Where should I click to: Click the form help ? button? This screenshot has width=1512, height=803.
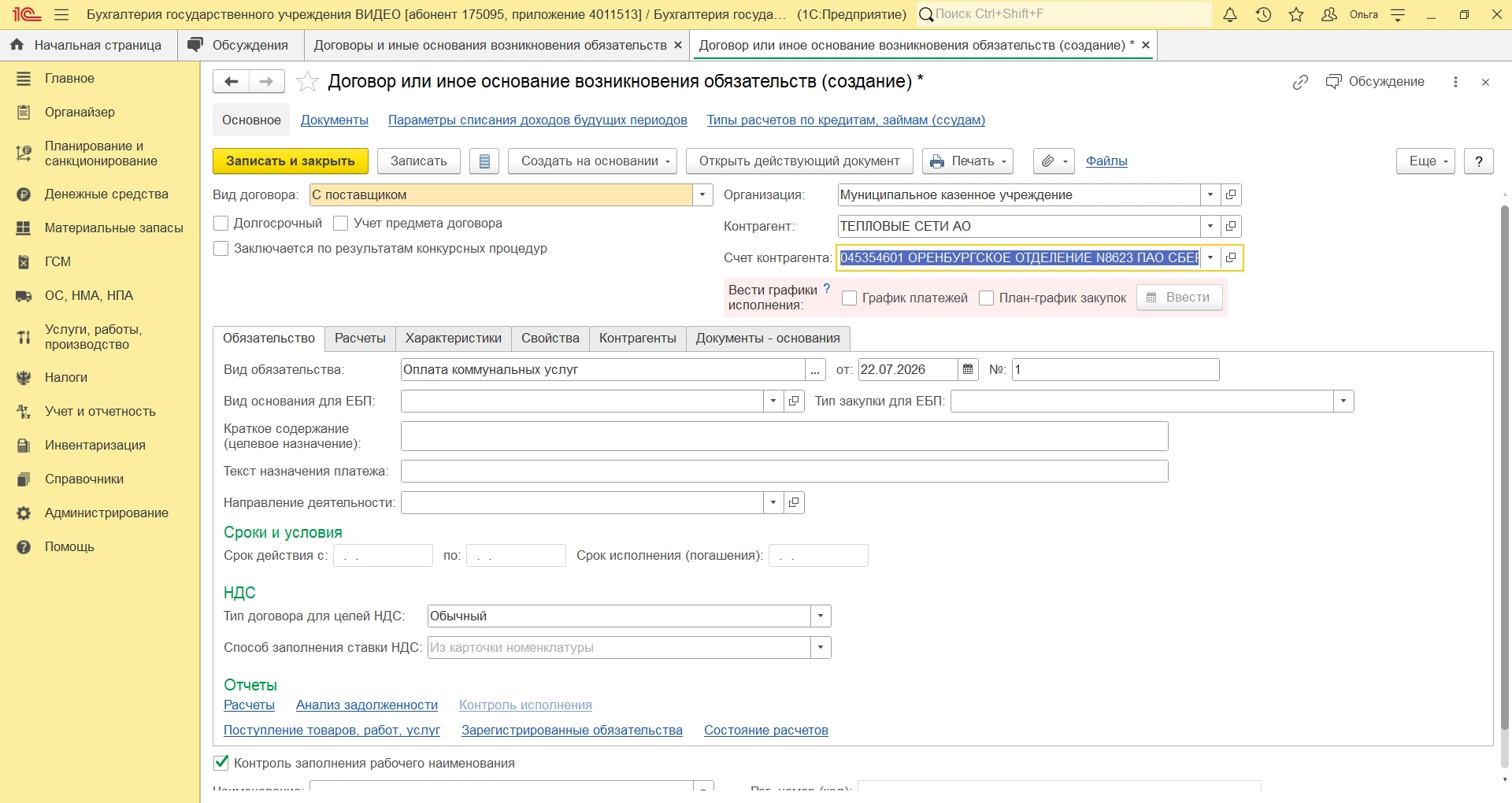coord(1479,161)
